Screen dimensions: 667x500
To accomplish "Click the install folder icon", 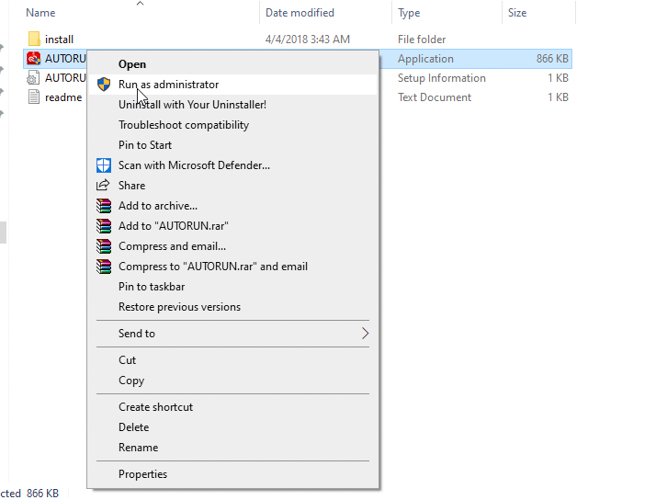I will coord(34,39).
